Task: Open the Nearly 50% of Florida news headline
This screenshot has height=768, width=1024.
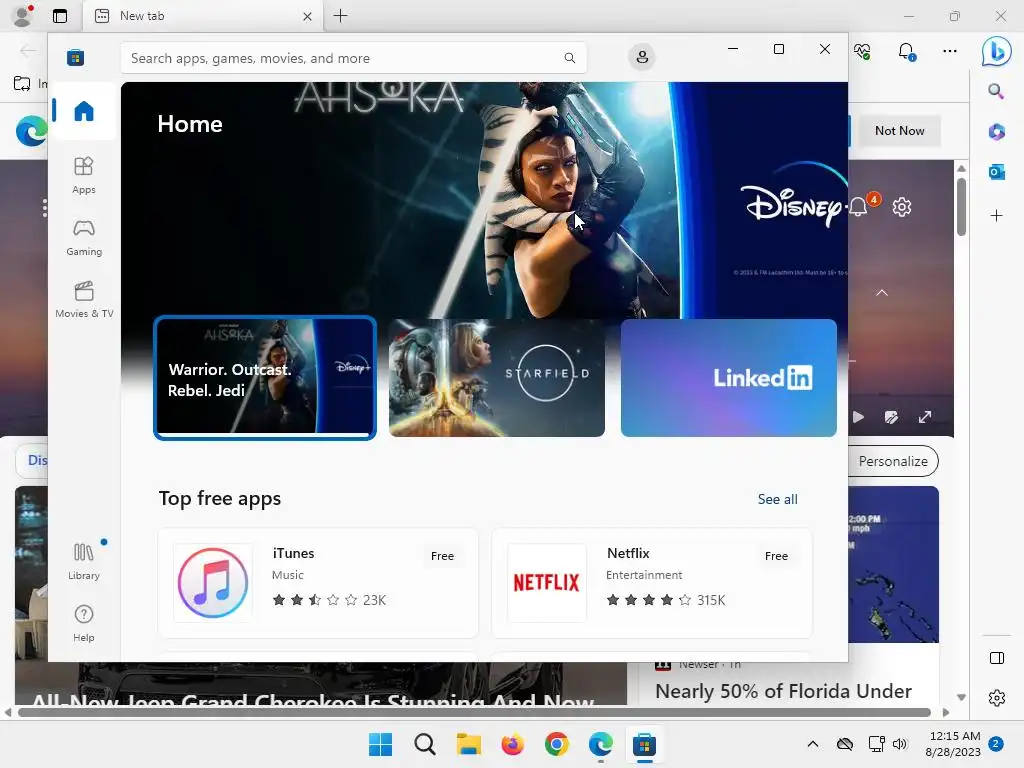Action: 783,691
